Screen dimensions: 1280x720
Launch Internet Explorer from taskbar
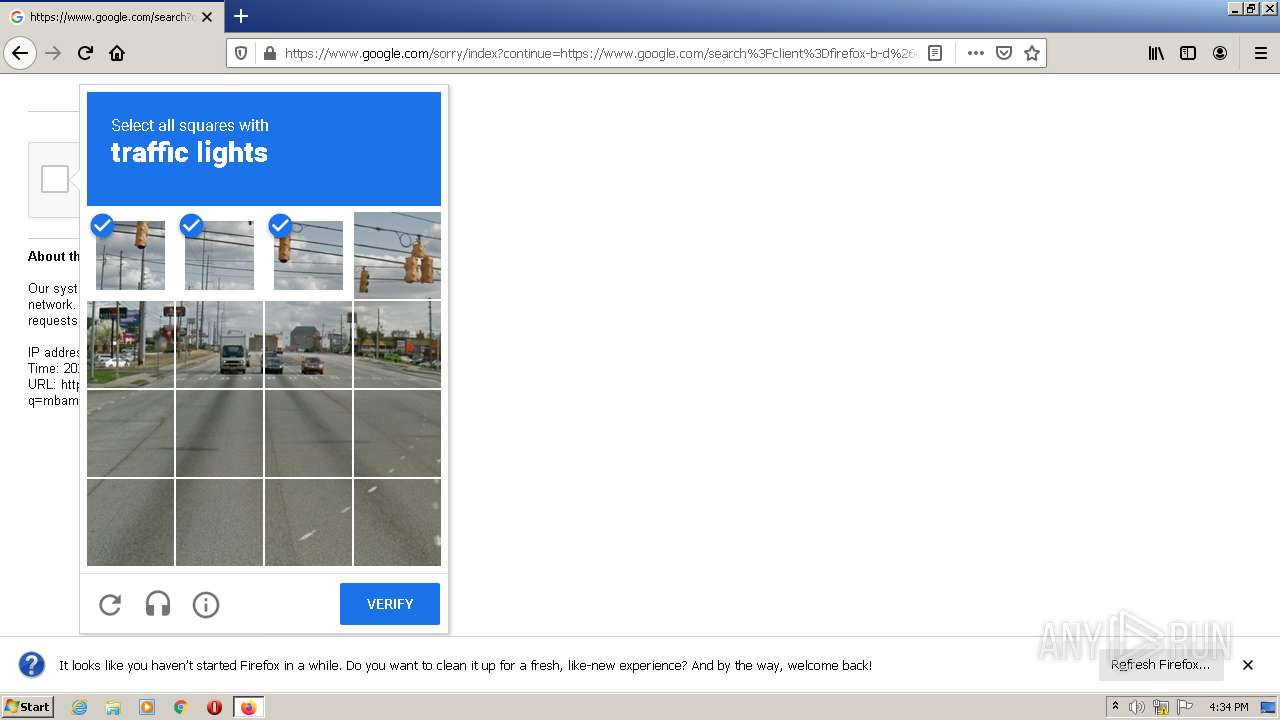coord(79,707)
